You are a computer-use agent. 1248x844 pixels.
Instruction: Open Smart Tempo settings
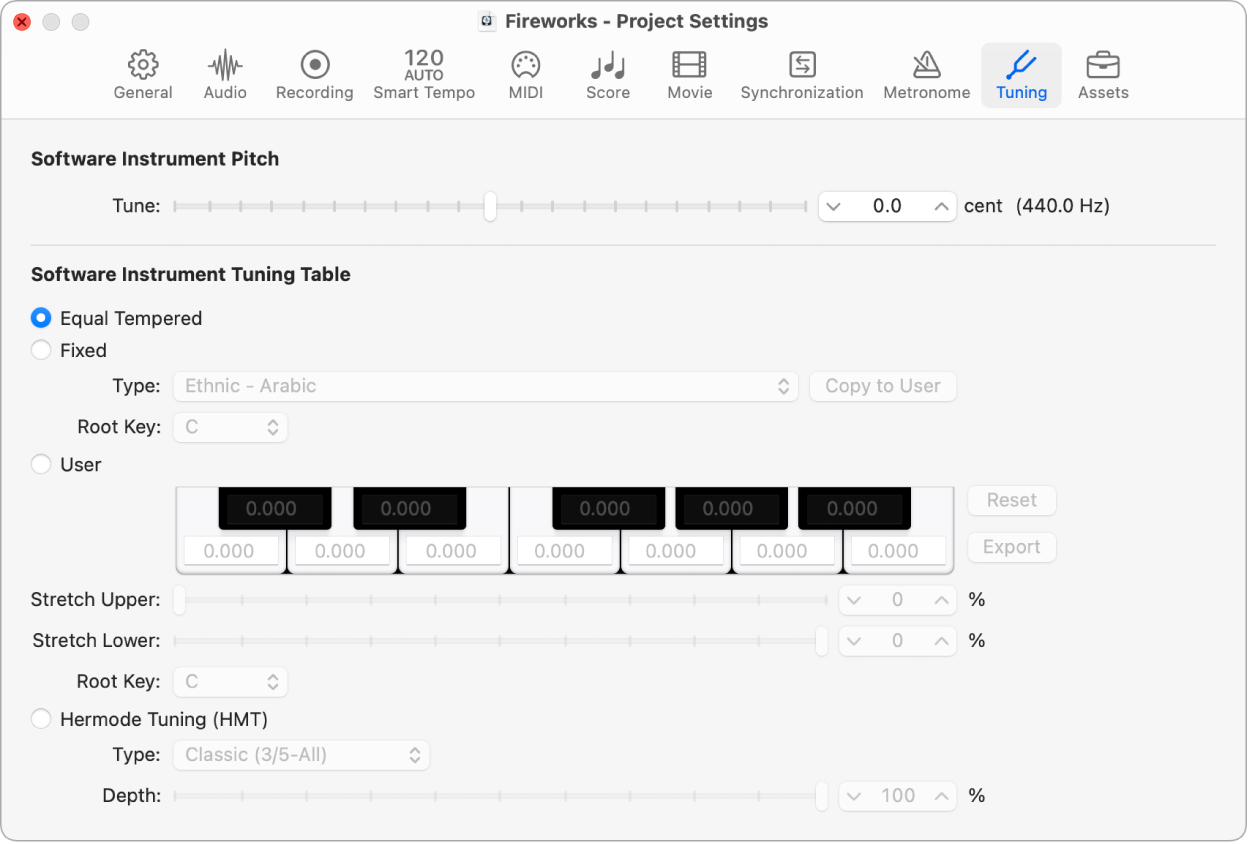pos(423,75)
